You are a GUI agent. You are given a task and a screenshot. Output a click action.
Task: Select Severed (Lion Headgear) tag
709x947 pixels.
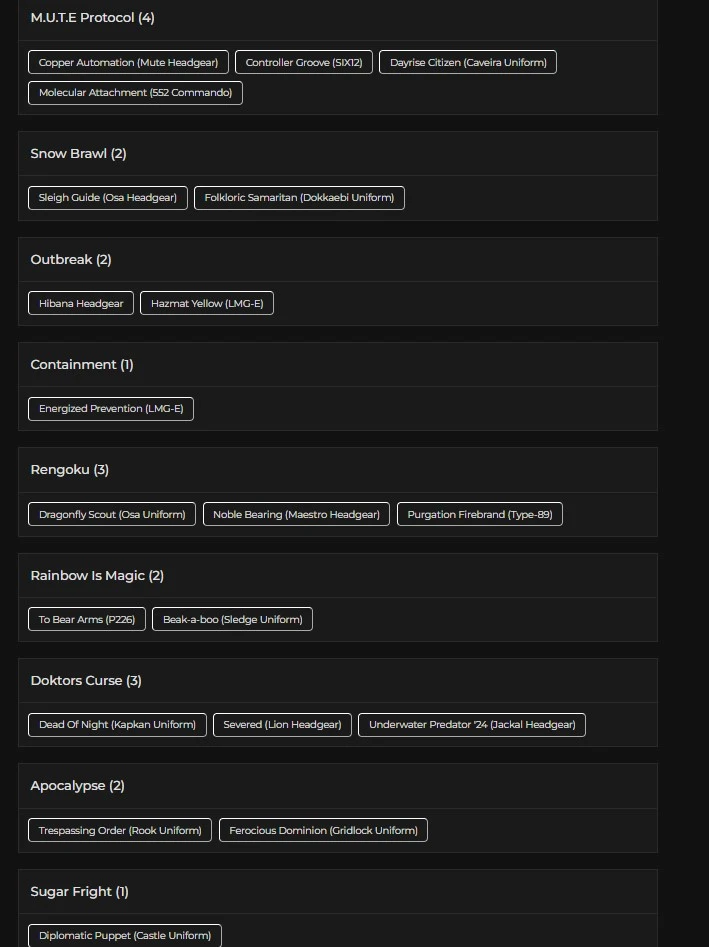(282, 725)
